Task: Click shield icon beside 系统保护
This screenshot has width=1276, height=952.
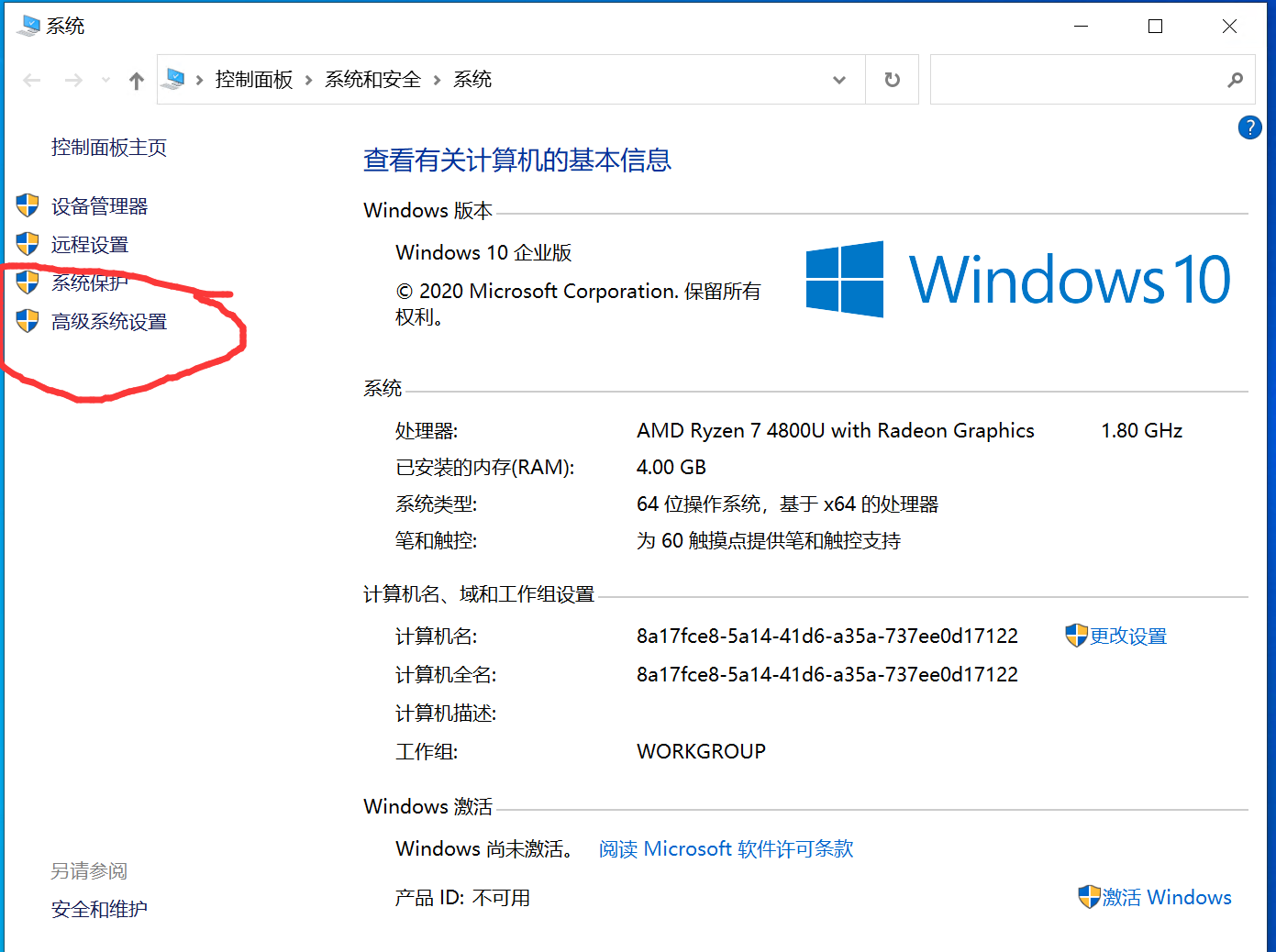Action: click(x=28, y=282)
